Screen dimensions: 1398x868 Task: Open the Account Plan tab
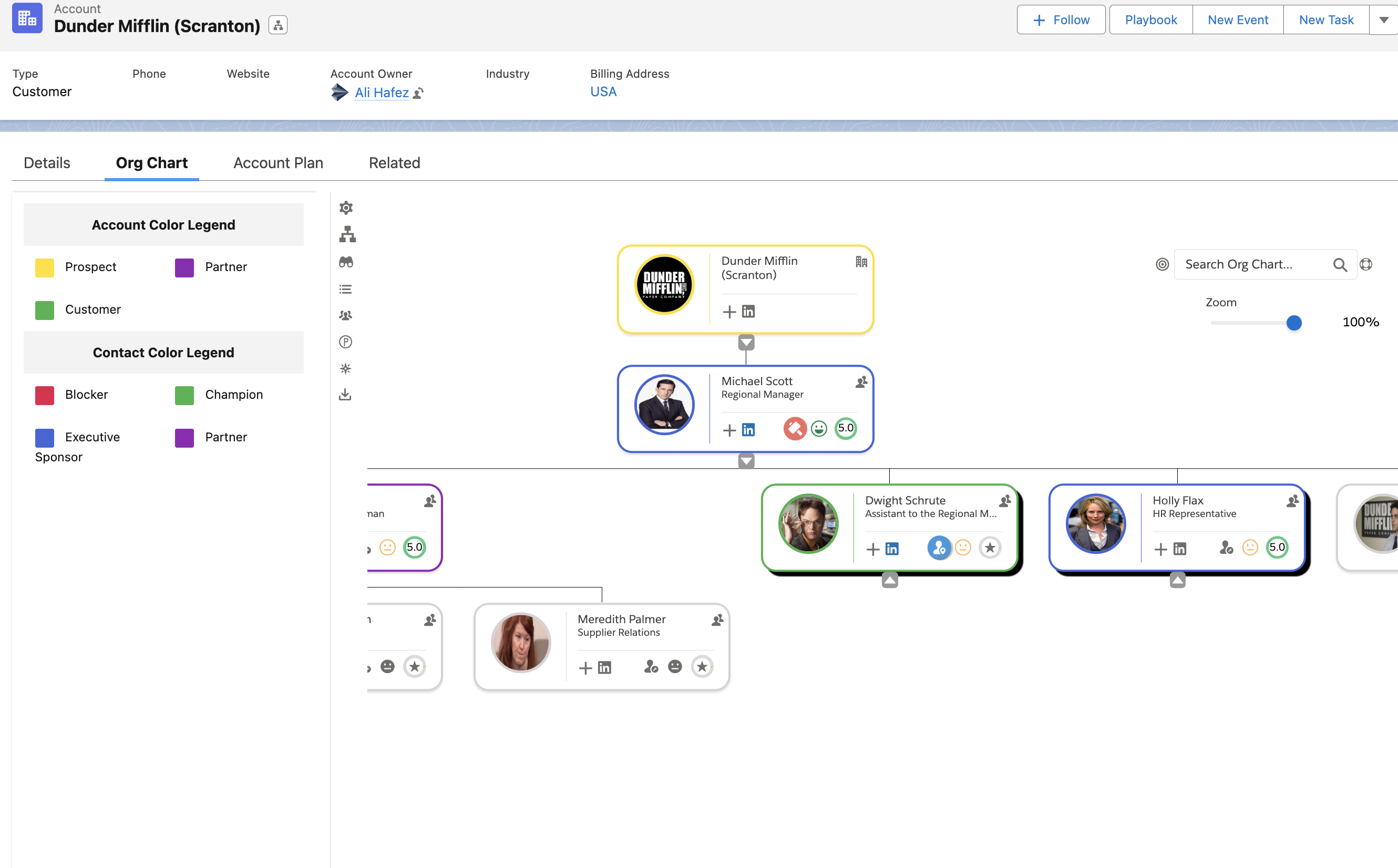tap(278, 163)
